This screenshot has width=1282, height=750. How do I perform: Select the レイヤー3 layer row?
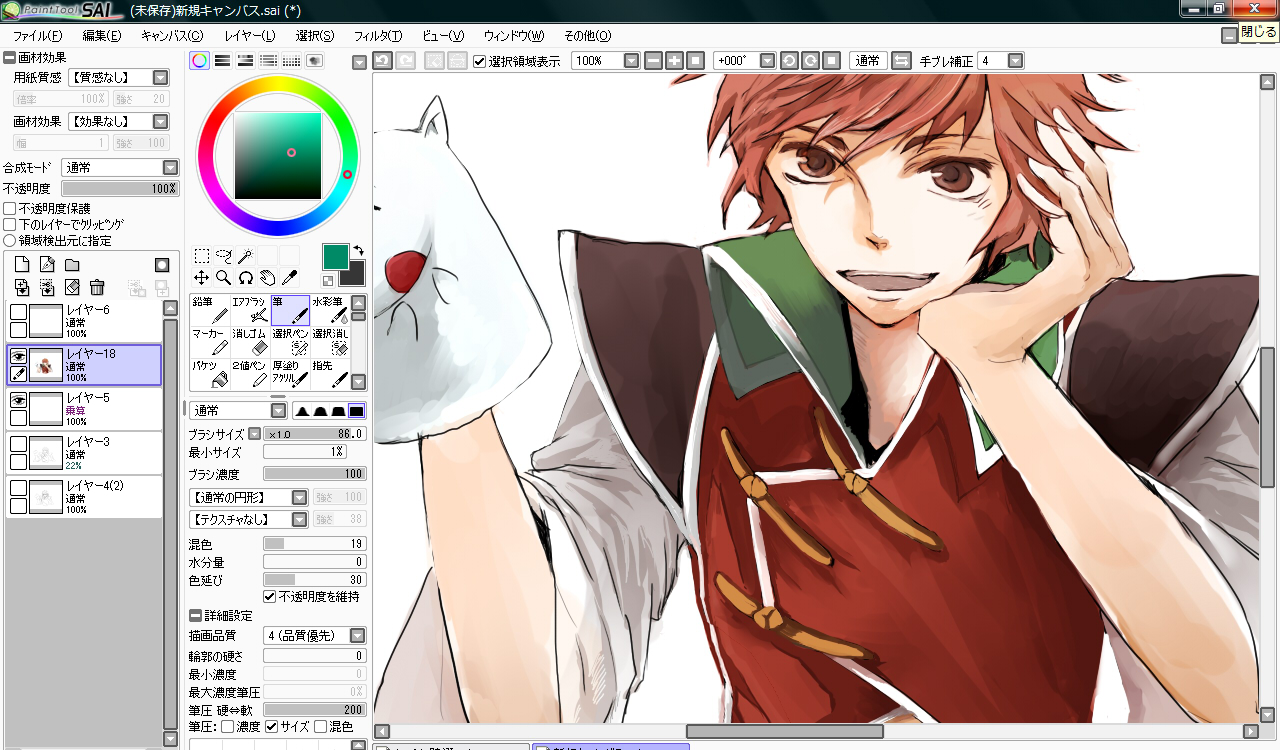84,453
